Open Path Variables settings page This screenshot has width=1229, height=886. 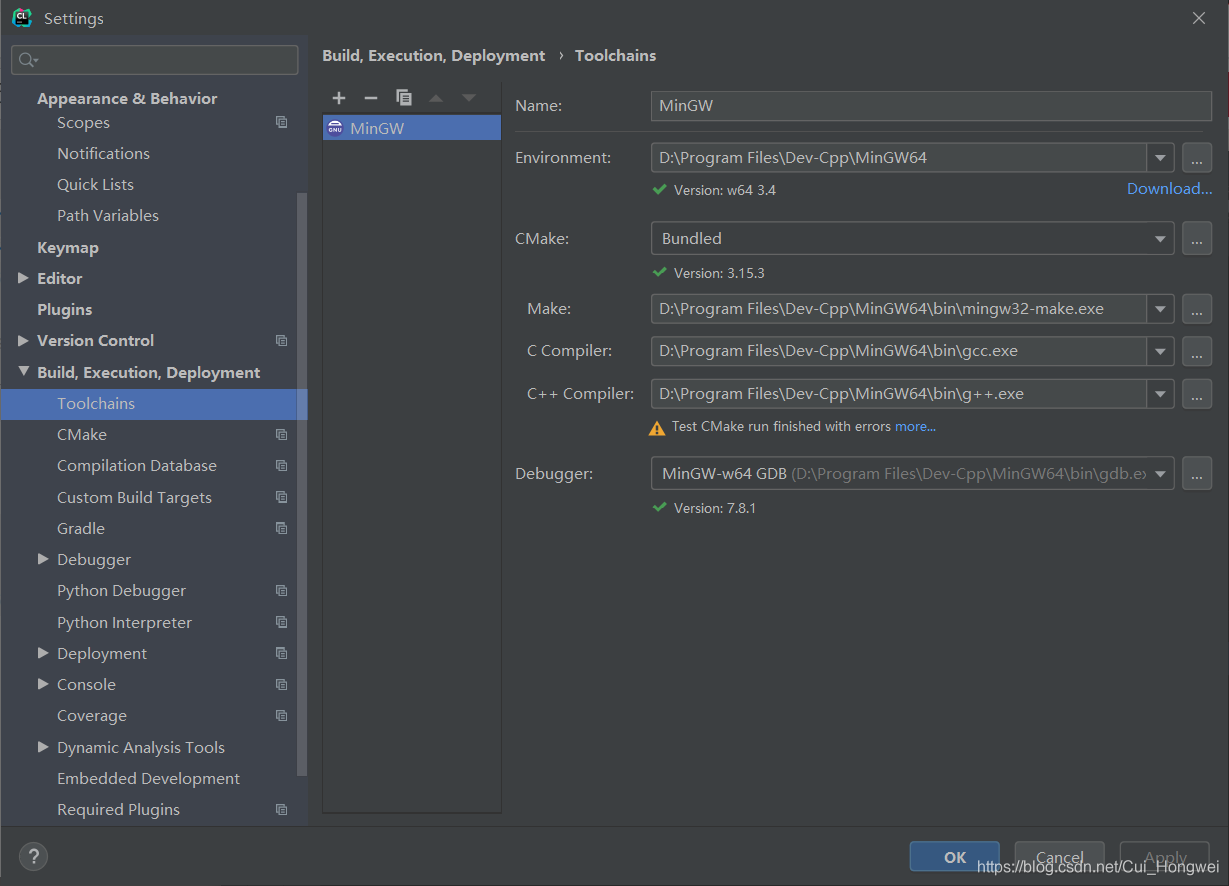click(x=108, y=215)
